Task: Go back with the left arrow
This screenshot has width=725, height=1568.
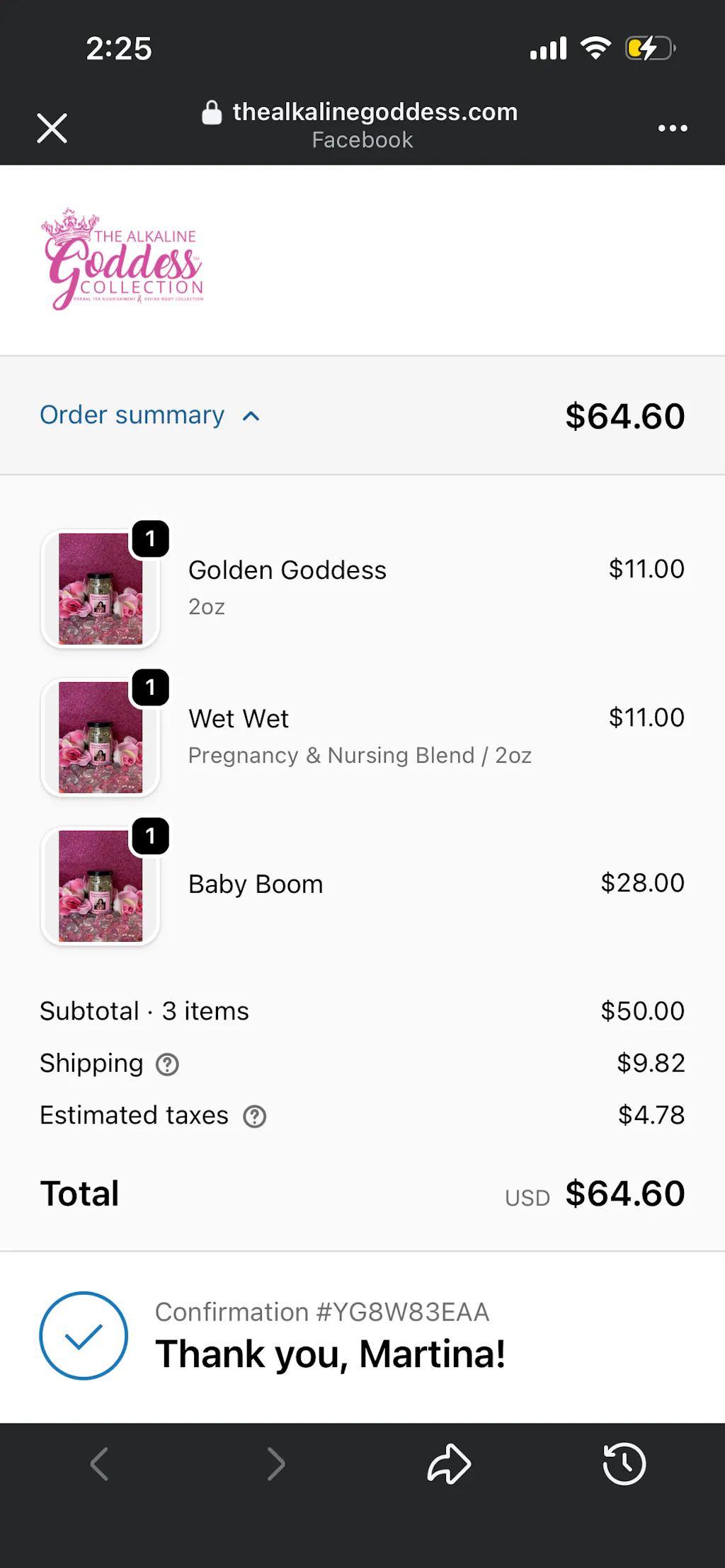Action: 100,1463
